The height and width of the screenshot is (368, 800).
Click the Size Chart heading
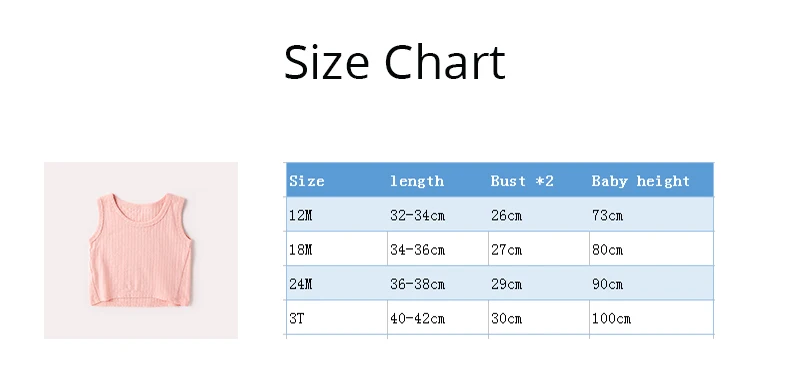tap(394, 62)
